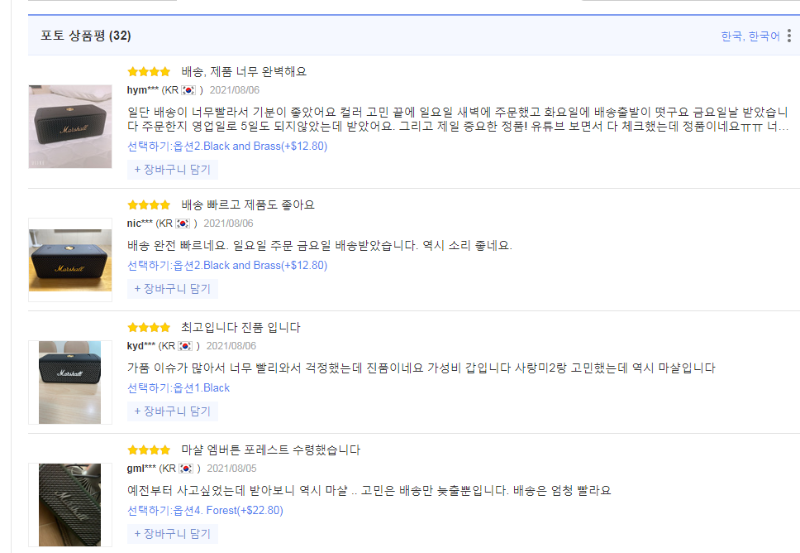Add nic*** reviewed option to cart
Image resolution: width=800 pixels, height=553 pixels.
tap(172, 289)
